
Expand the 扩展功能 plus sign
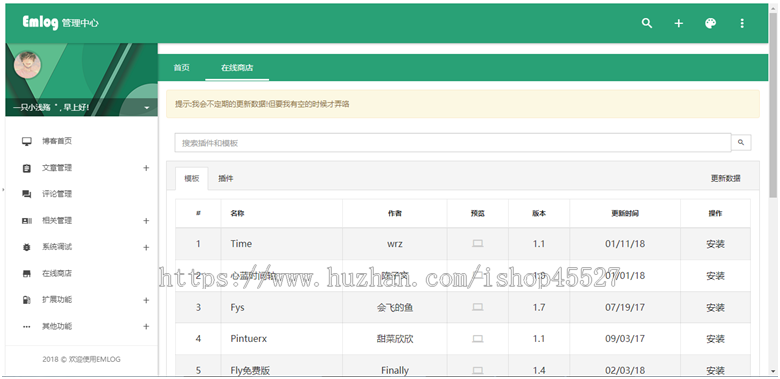tap(146, 300)
